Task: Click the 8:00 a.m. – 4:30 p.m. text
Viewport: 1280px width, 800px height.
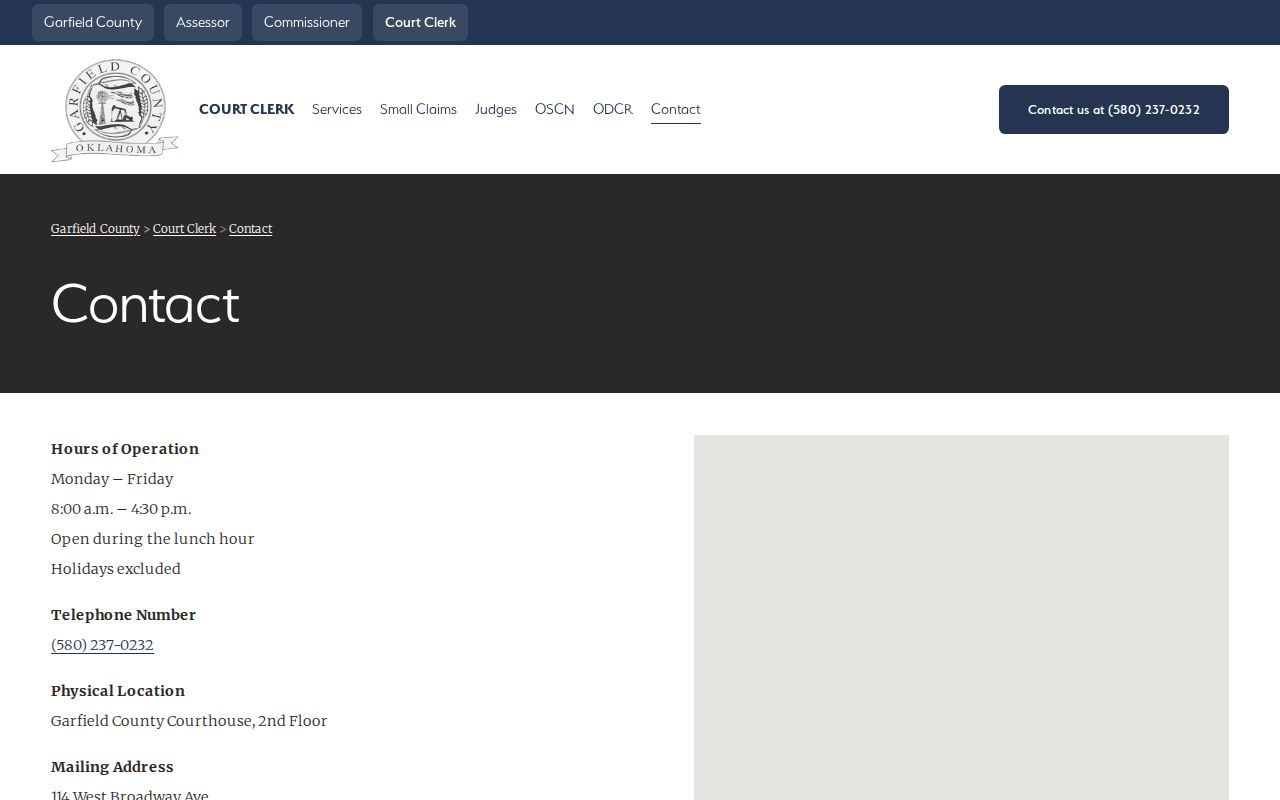Action: coord(121,509)
